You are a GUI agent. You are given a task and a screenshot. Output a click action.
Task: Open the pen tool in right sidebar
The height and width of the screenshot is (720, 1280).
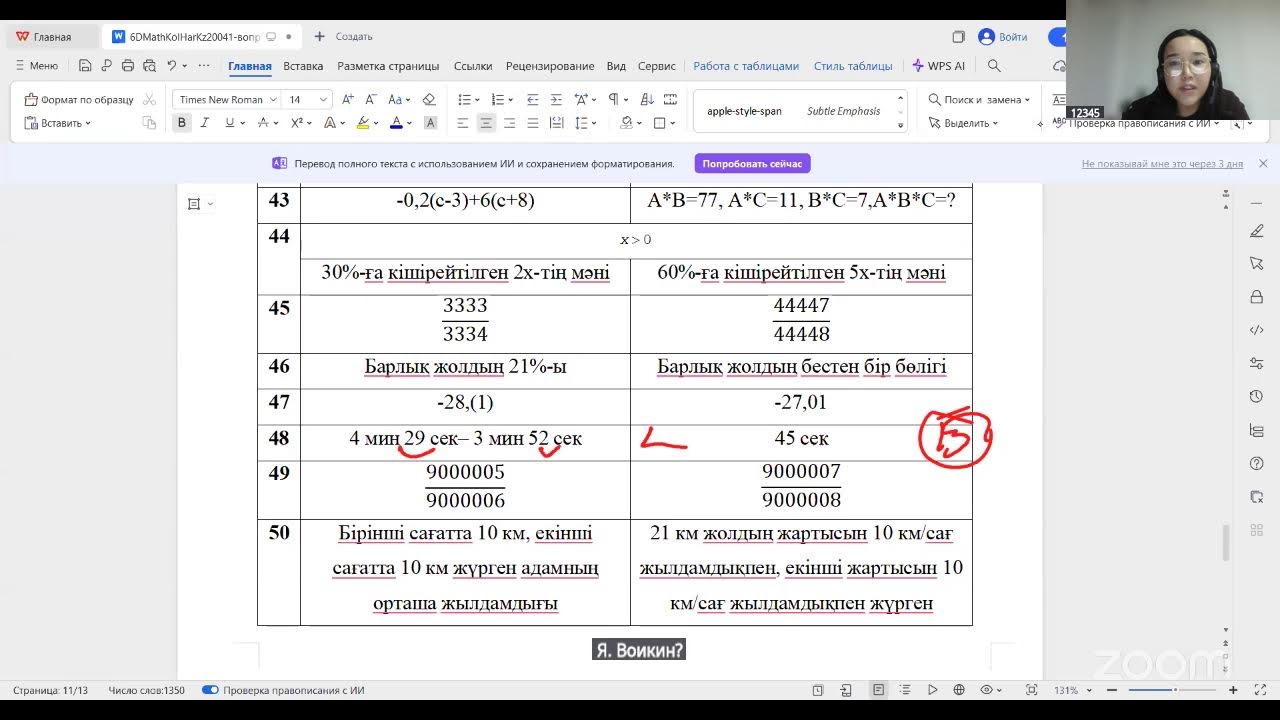pyautogui.click(x=1257, y=231)
